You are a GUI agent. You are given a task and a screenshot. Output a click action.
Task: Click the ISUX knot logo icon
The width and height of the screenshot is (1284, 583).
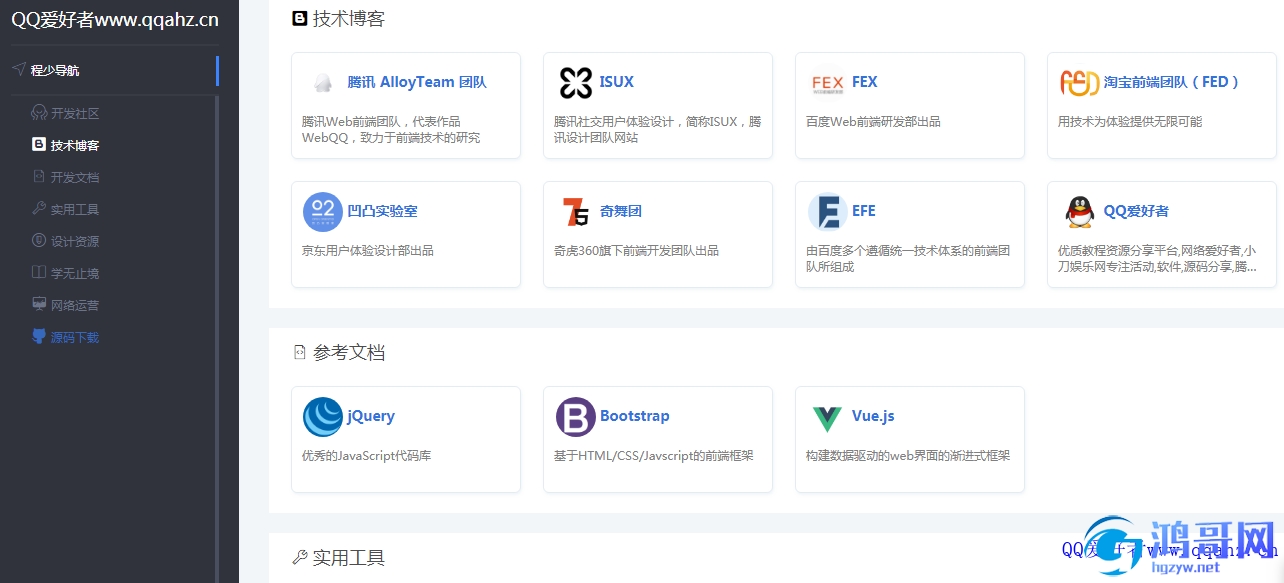575,83
